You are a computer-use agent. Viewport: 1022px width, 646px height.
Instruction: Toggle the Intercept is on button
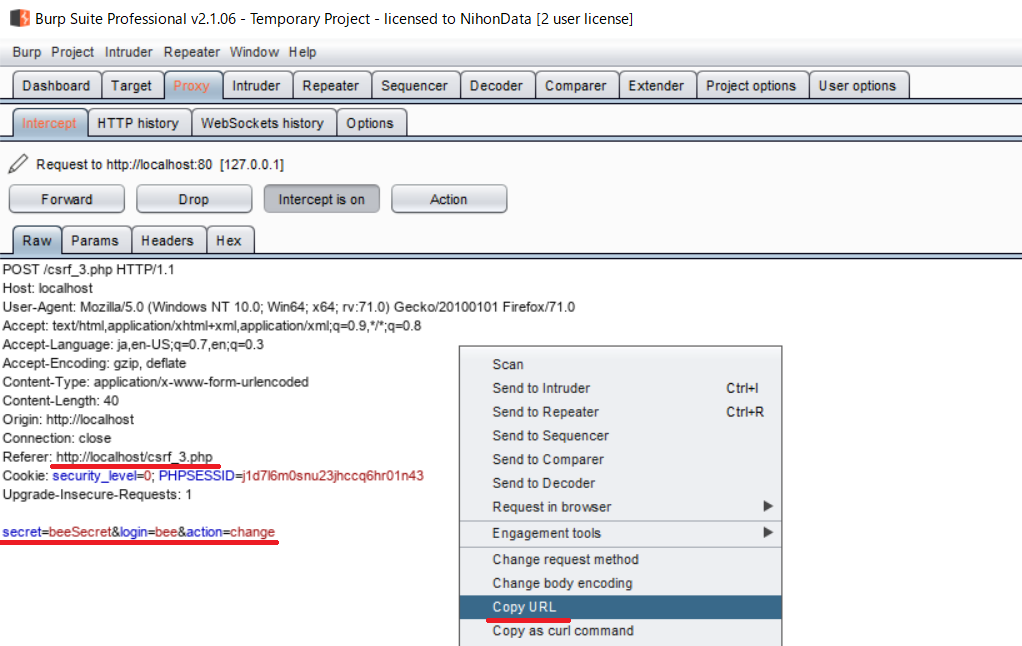click(321, 199)
